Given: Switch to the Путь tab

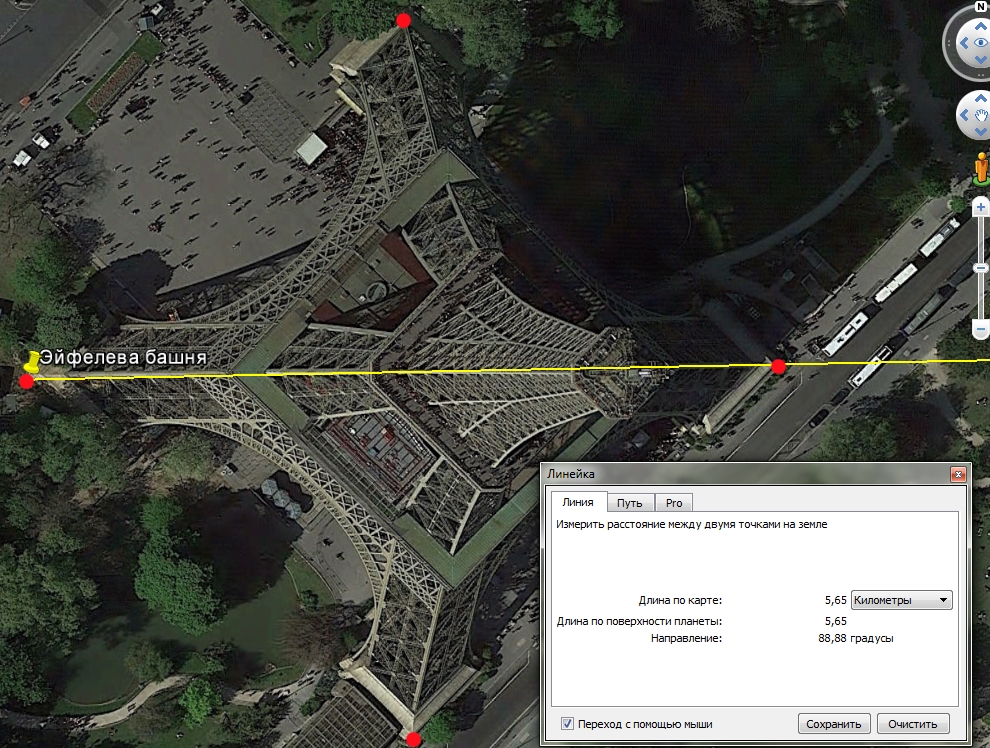Looking at the screenshot, I should [629, 503].
